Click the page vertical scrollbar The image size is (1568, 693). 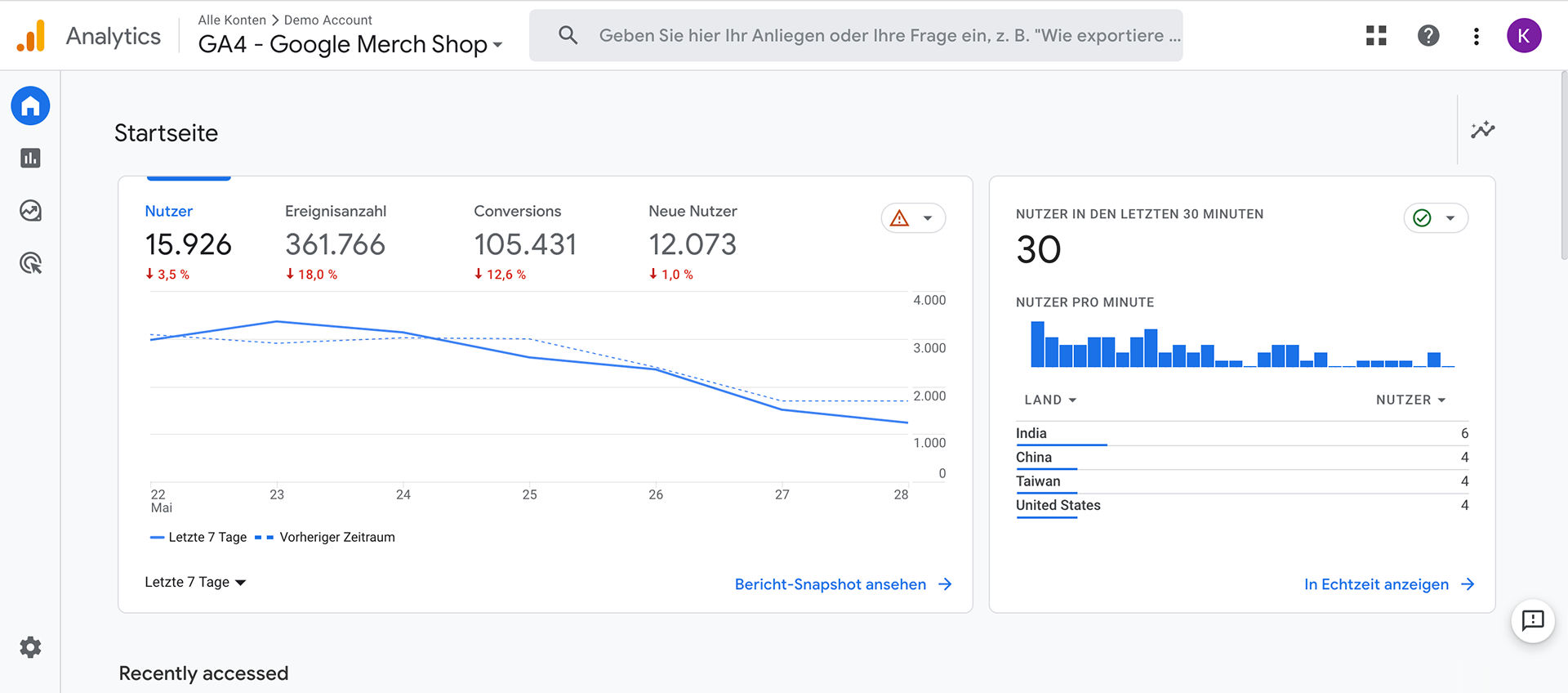pos(1563,166)
